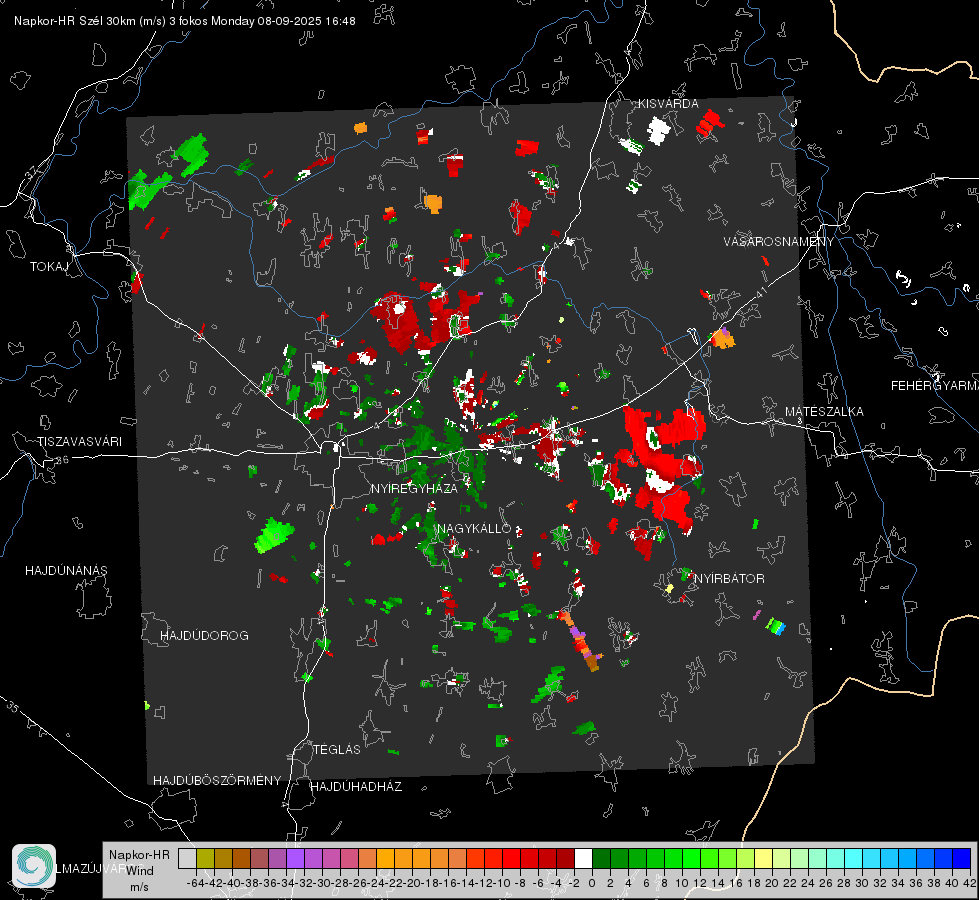
Task: Click the '0' value on the legend scale
Action: (592, 883)
